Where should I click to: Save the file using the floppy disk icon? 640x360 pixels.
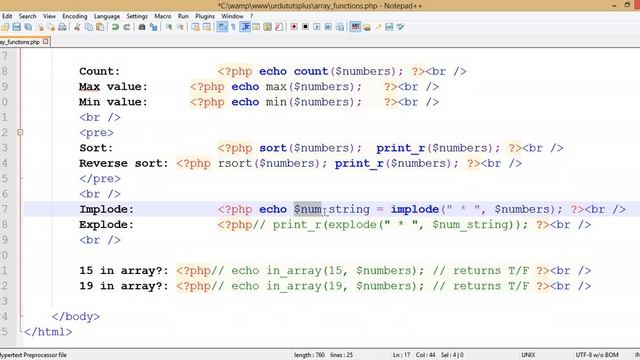point(16,27)
